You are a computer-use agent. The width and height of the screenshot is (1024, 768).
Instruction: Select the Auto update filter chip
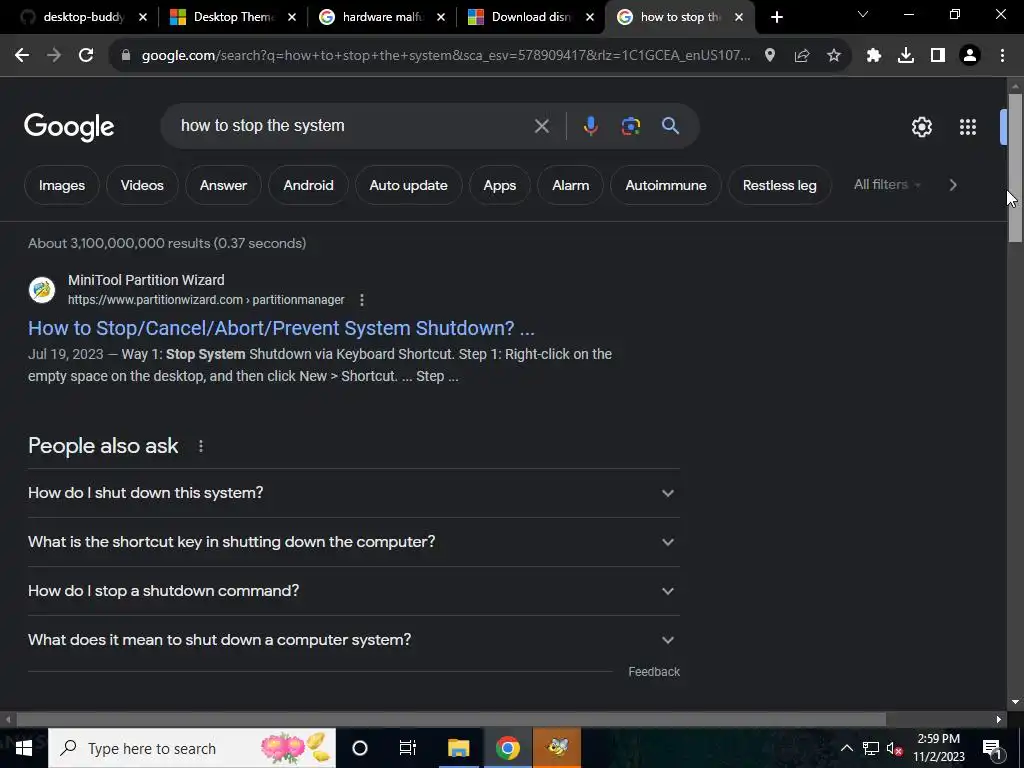[409, 185]
